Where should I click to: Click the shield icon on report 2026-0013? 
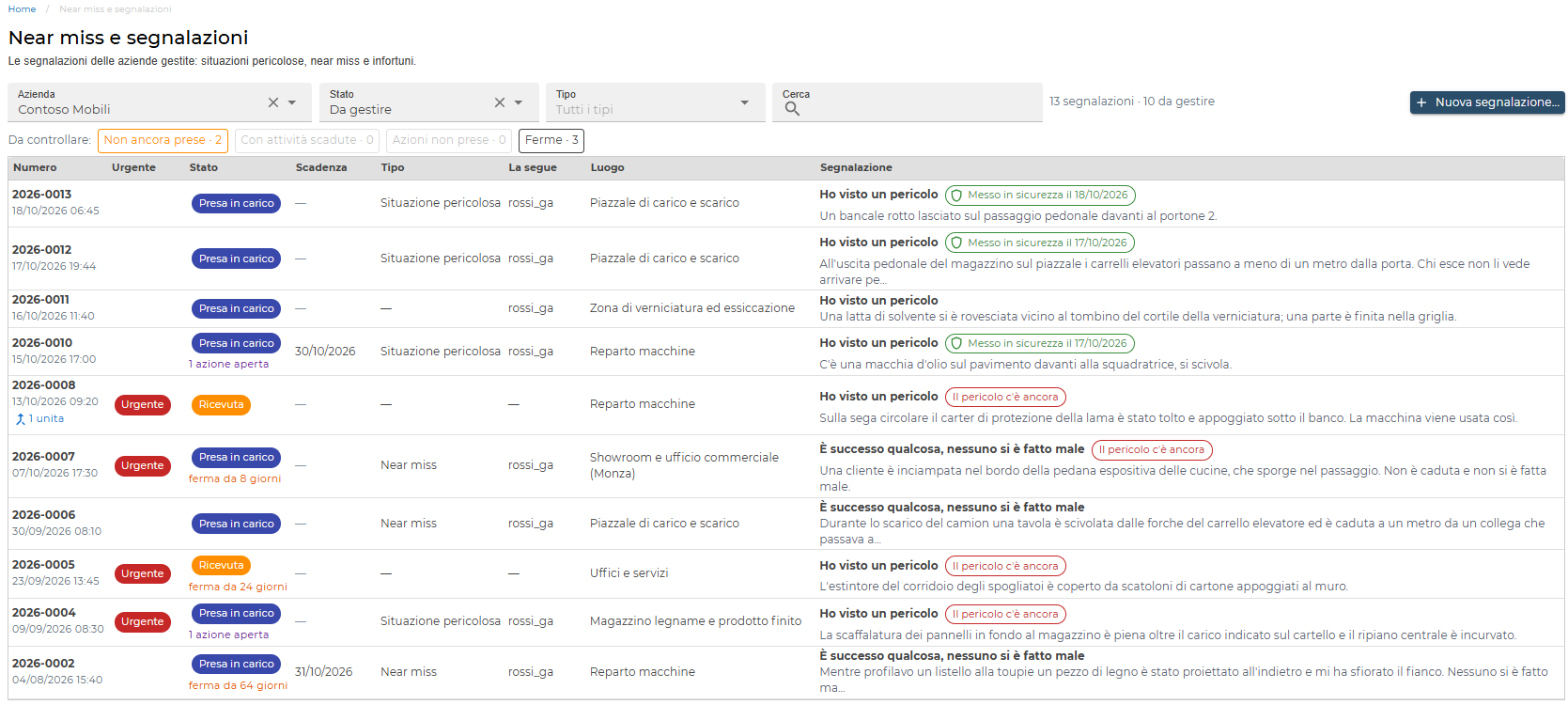[956, 195]
